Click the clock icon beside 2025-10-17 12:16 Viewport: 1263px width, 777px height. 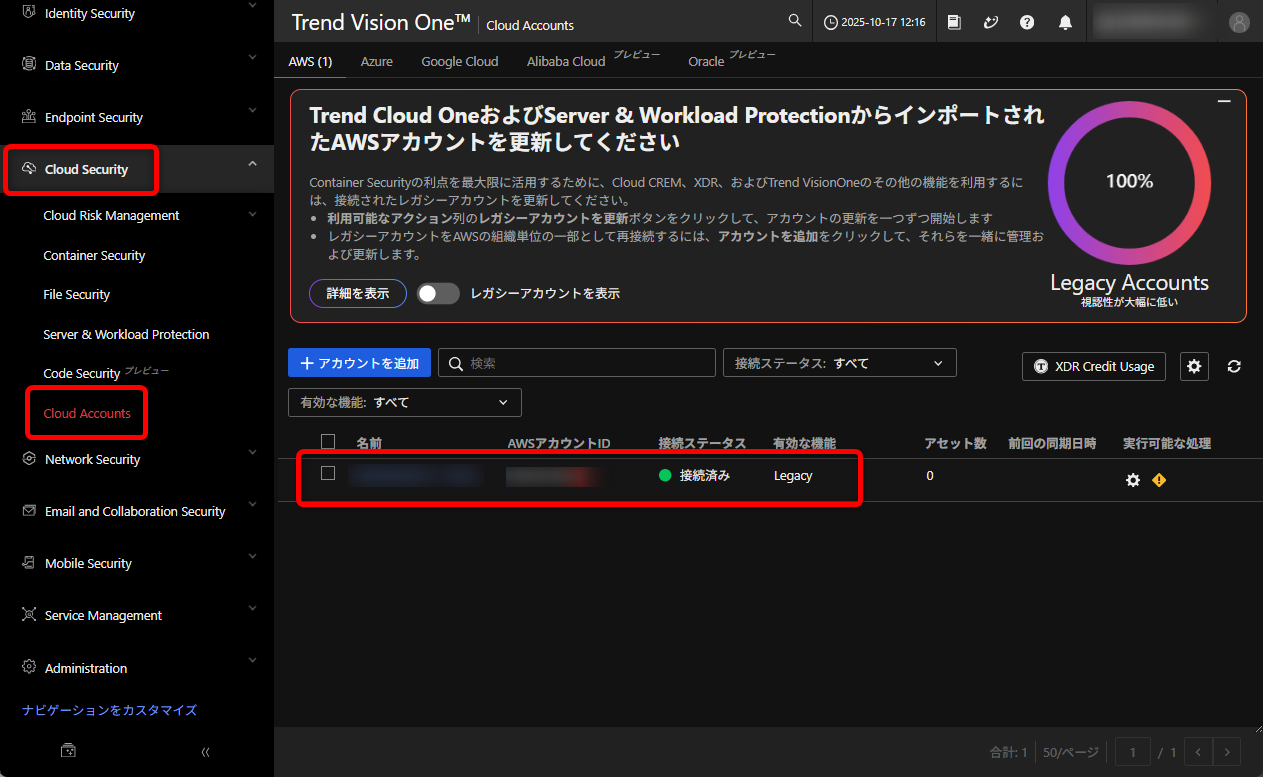click(830, 22)
